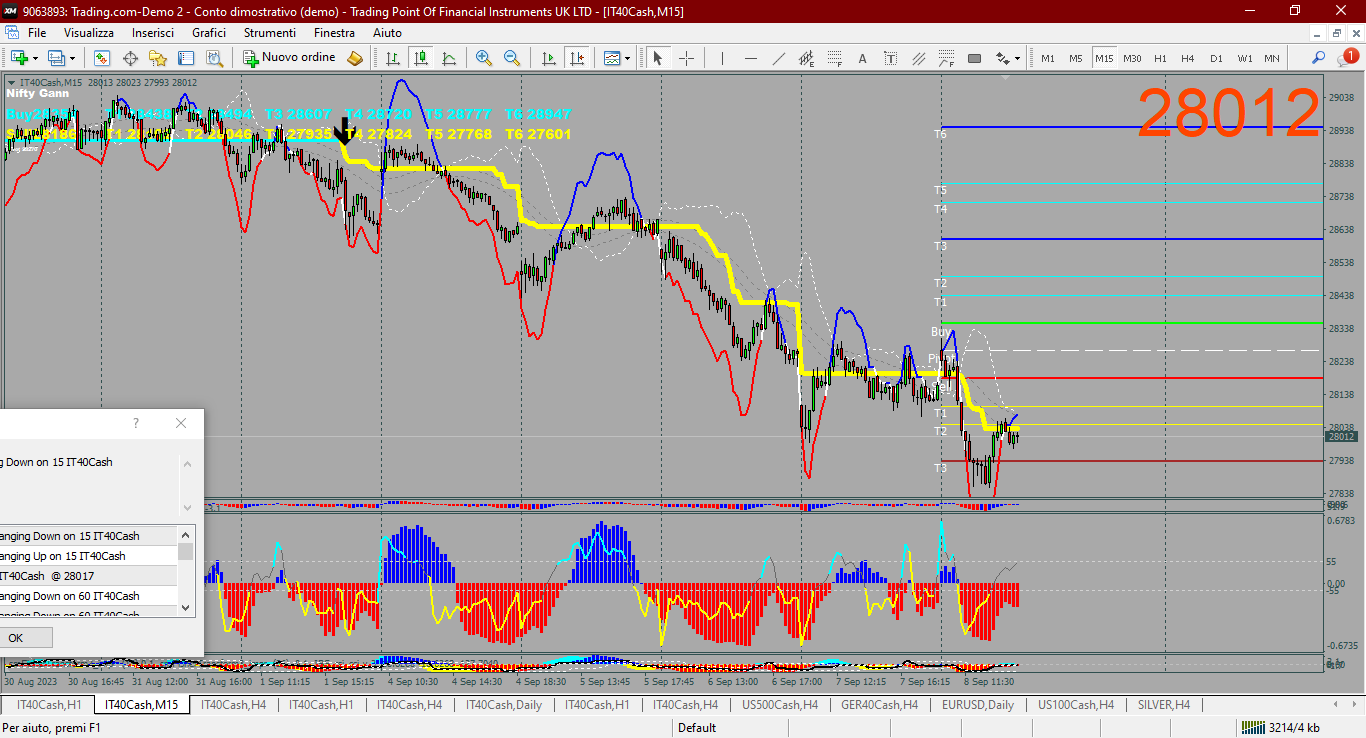
Task: Switch to GER40Cash,H4 chart tab
Action: click(880, 705)
